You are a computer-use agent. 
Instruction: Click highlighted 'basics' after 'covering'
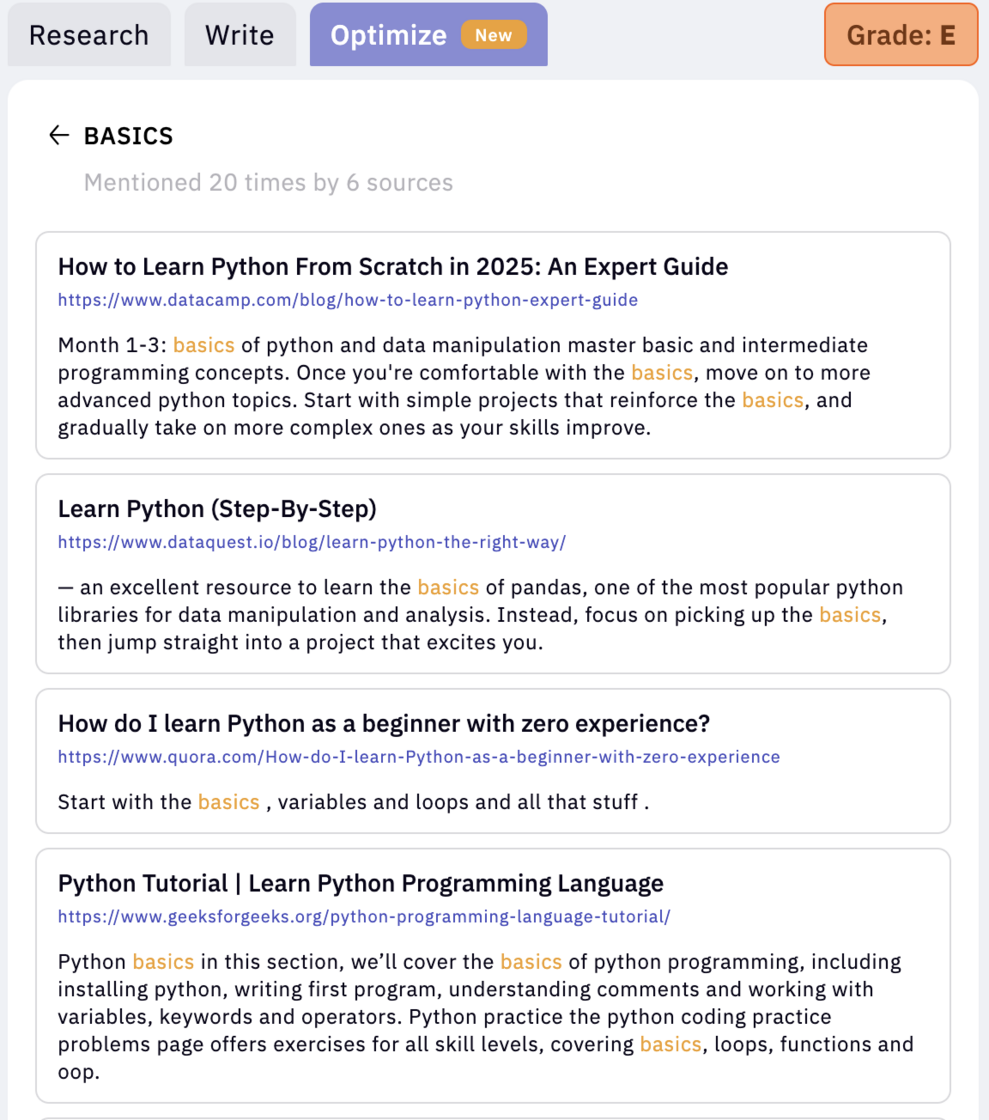coord(671,1044)
